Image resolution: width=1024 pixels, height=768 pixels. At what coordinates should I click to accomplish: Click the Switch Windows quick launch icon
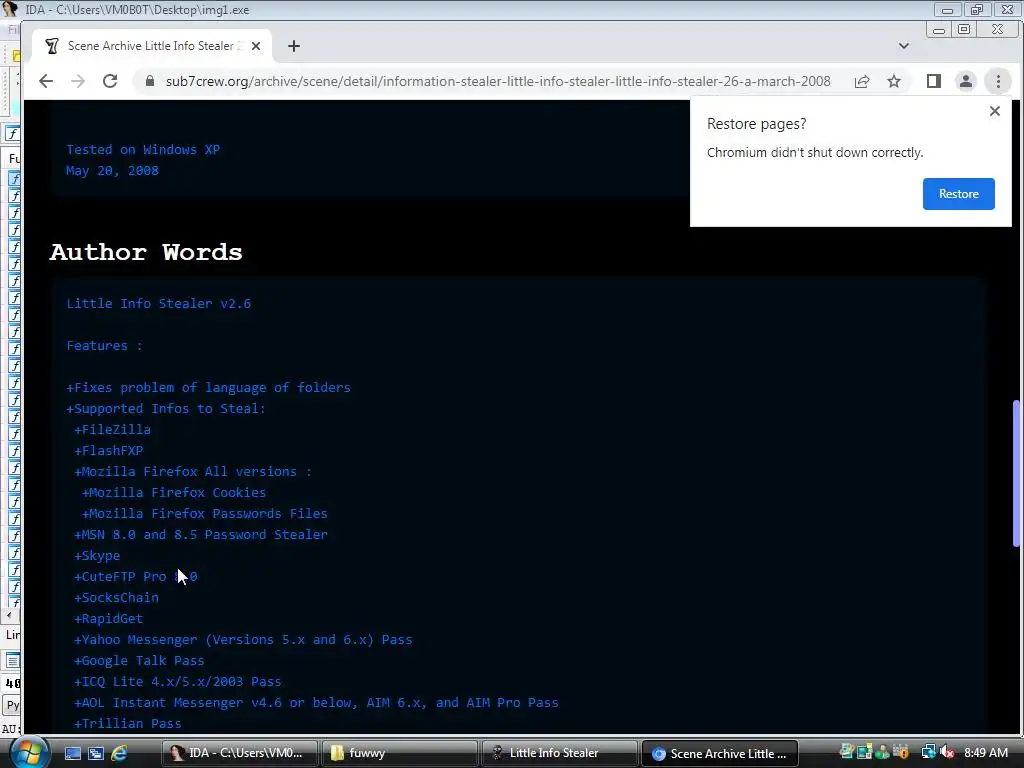95,753
